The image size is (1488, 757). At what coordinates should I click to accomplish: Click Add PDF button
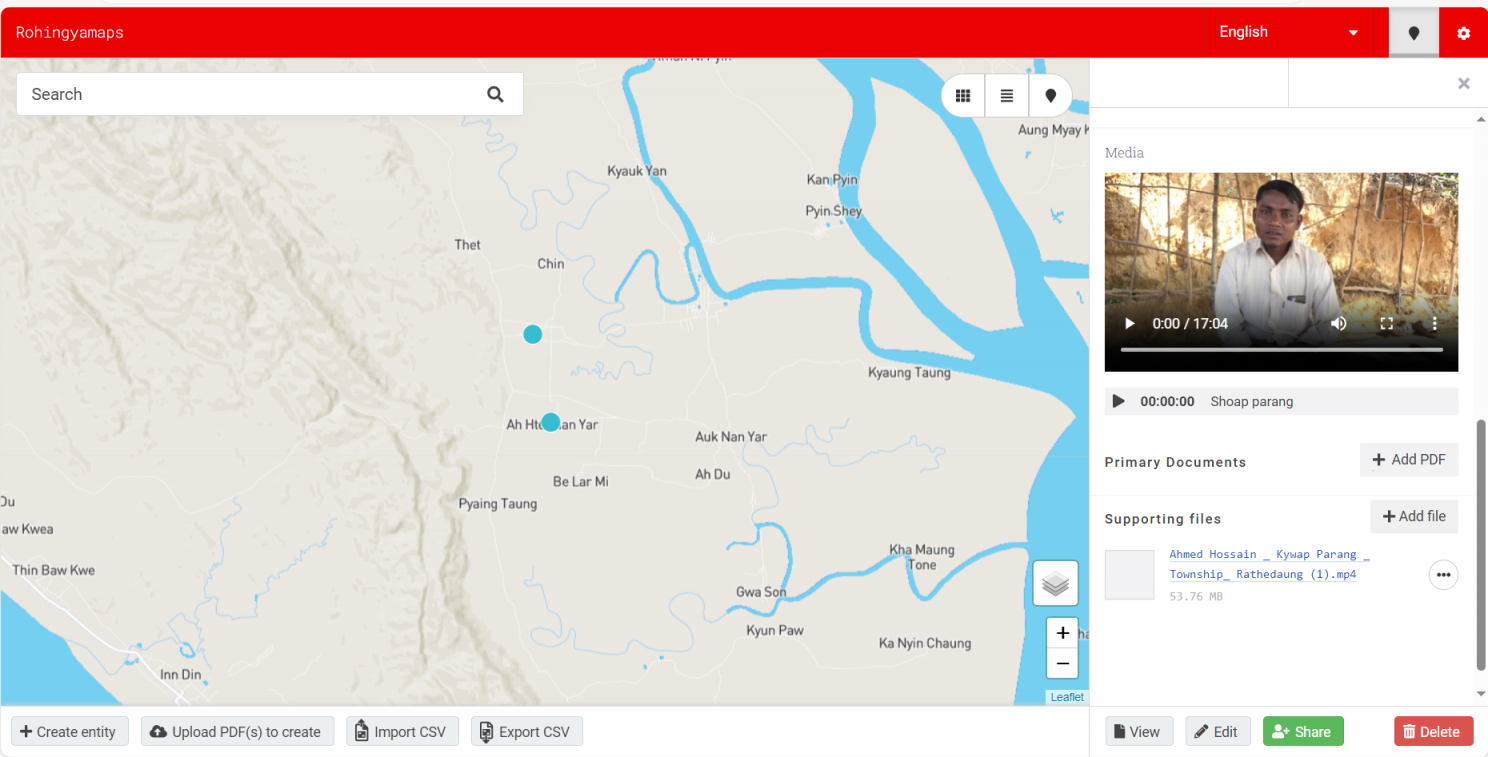tap(1409, 460)
